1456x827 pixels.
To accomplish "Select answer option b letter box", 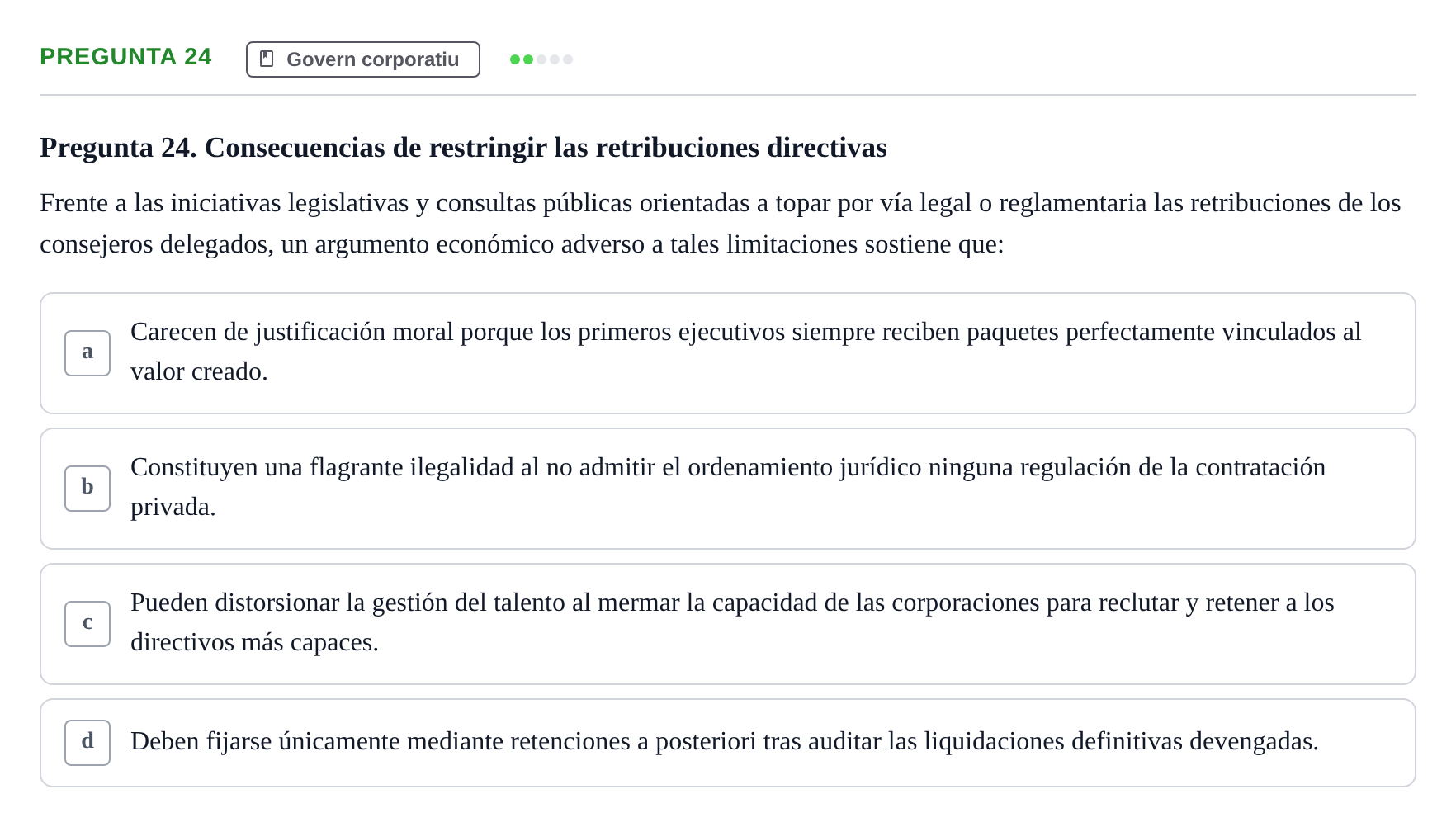I will click(87, 489).
